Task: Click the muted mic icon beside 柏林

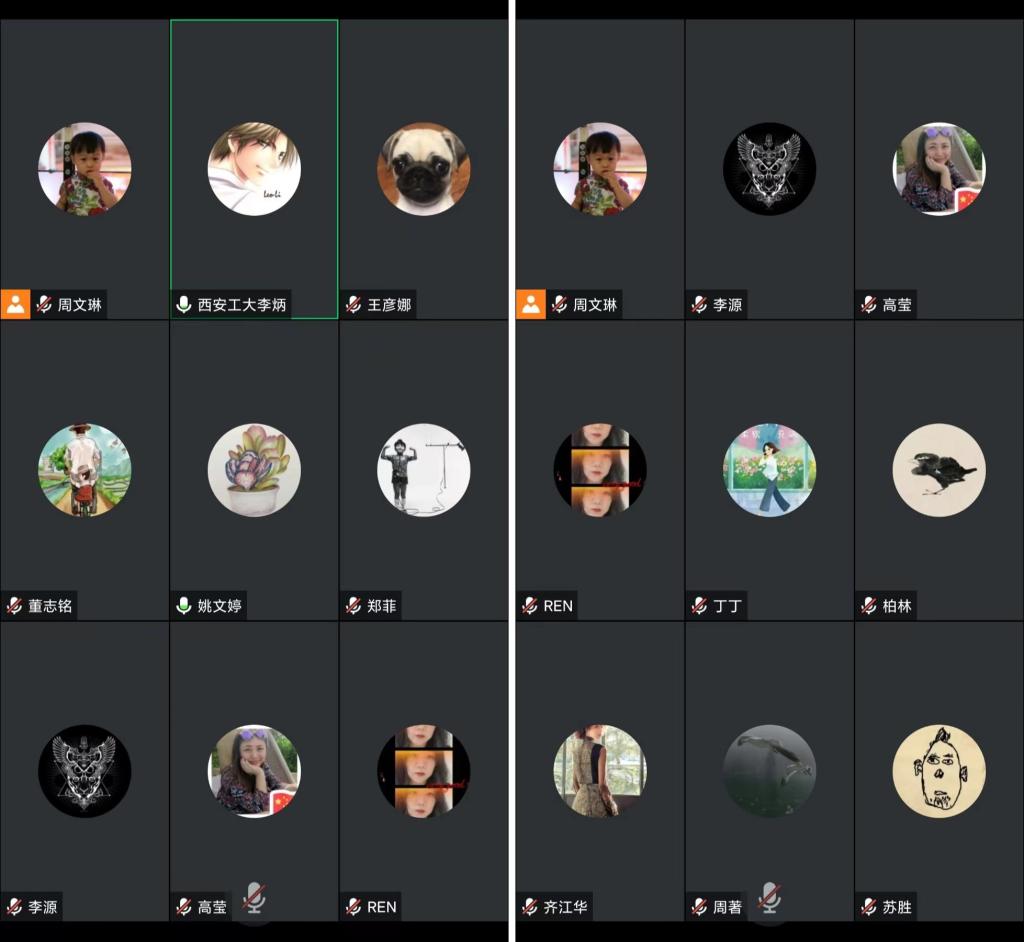Action: 869,606
